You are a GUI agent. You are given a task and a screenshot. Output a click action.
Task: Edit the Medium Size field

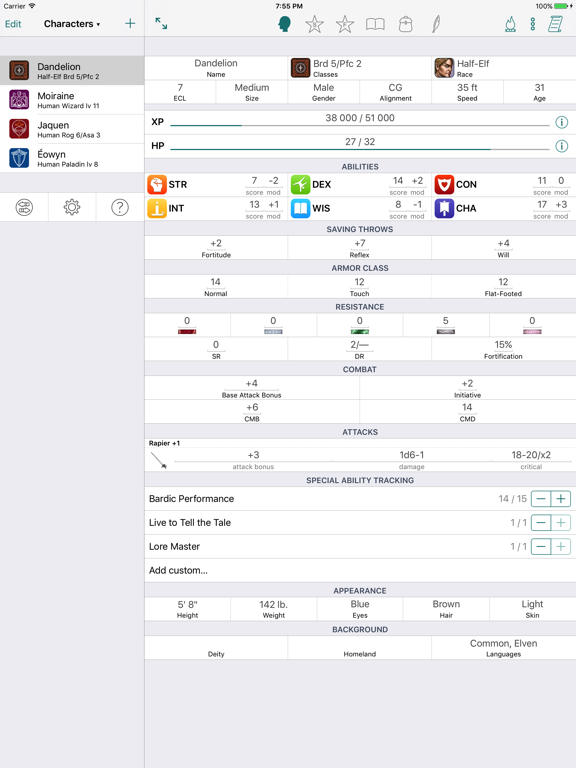coord(252,92)
